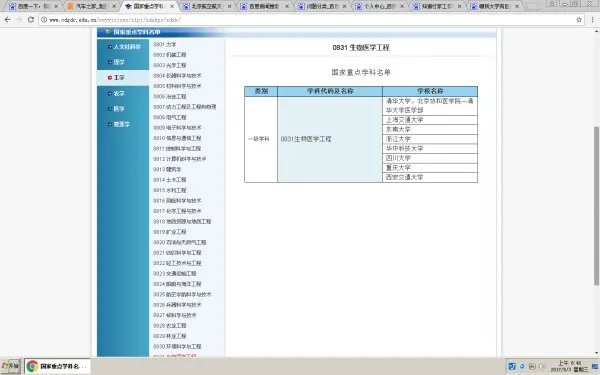
Task: Click 上海交通大学 table cell
Action: pyautogui.click(x=430, y=120)
